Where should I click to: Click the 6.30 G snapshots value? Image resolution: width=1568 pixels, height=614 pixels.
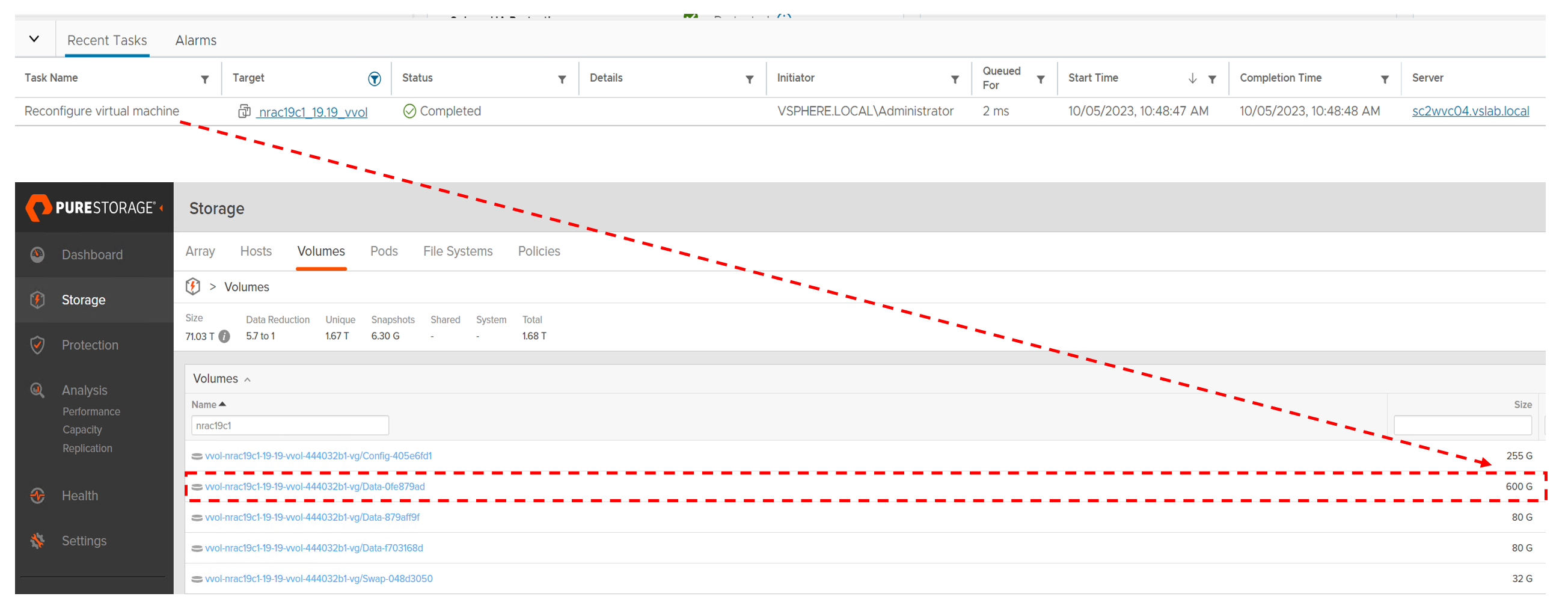click(x=385, y=336)
